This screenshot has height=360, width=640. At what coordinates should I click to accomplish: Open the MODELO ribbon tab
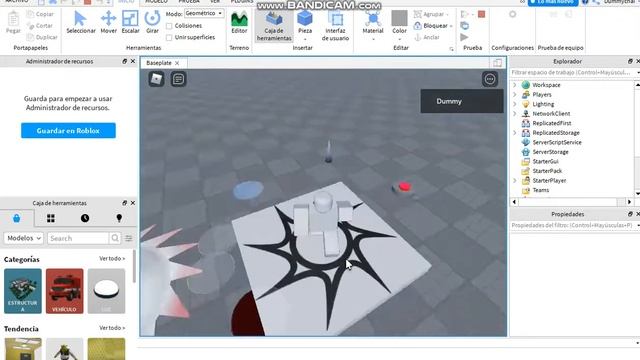(x=156, y=2)
